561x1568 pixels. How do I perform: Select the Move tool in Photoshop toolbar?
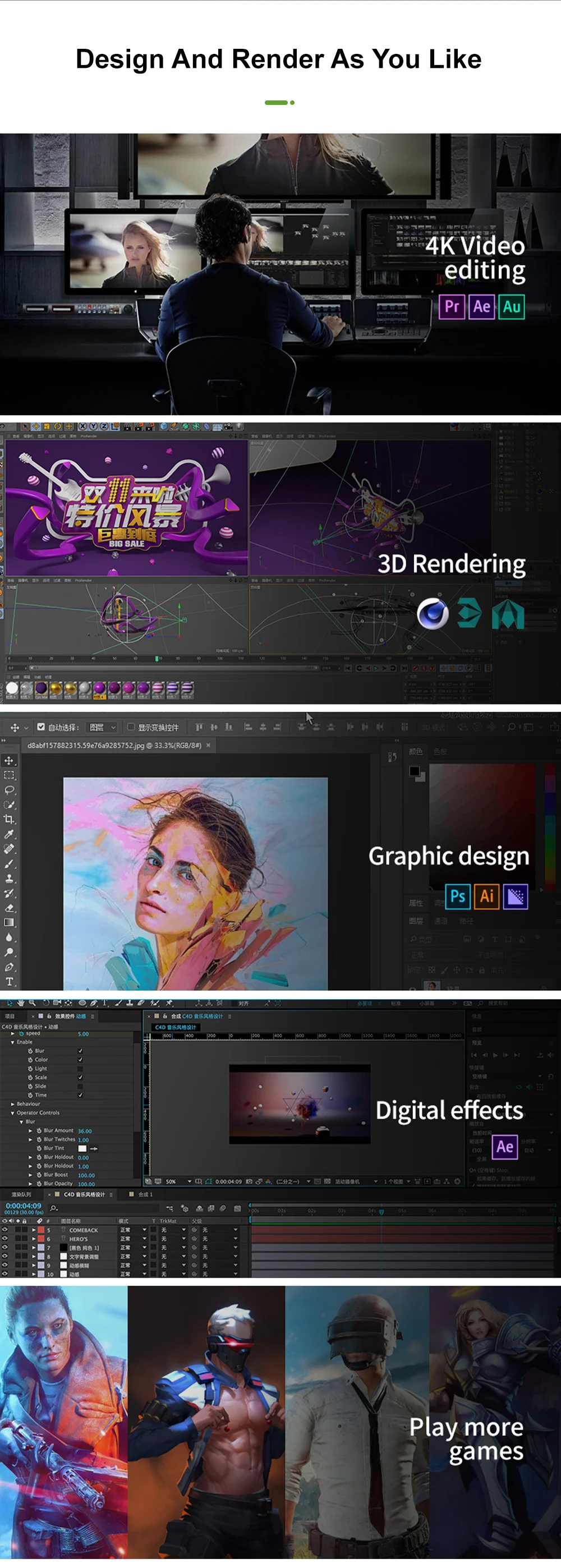[9, 760]
